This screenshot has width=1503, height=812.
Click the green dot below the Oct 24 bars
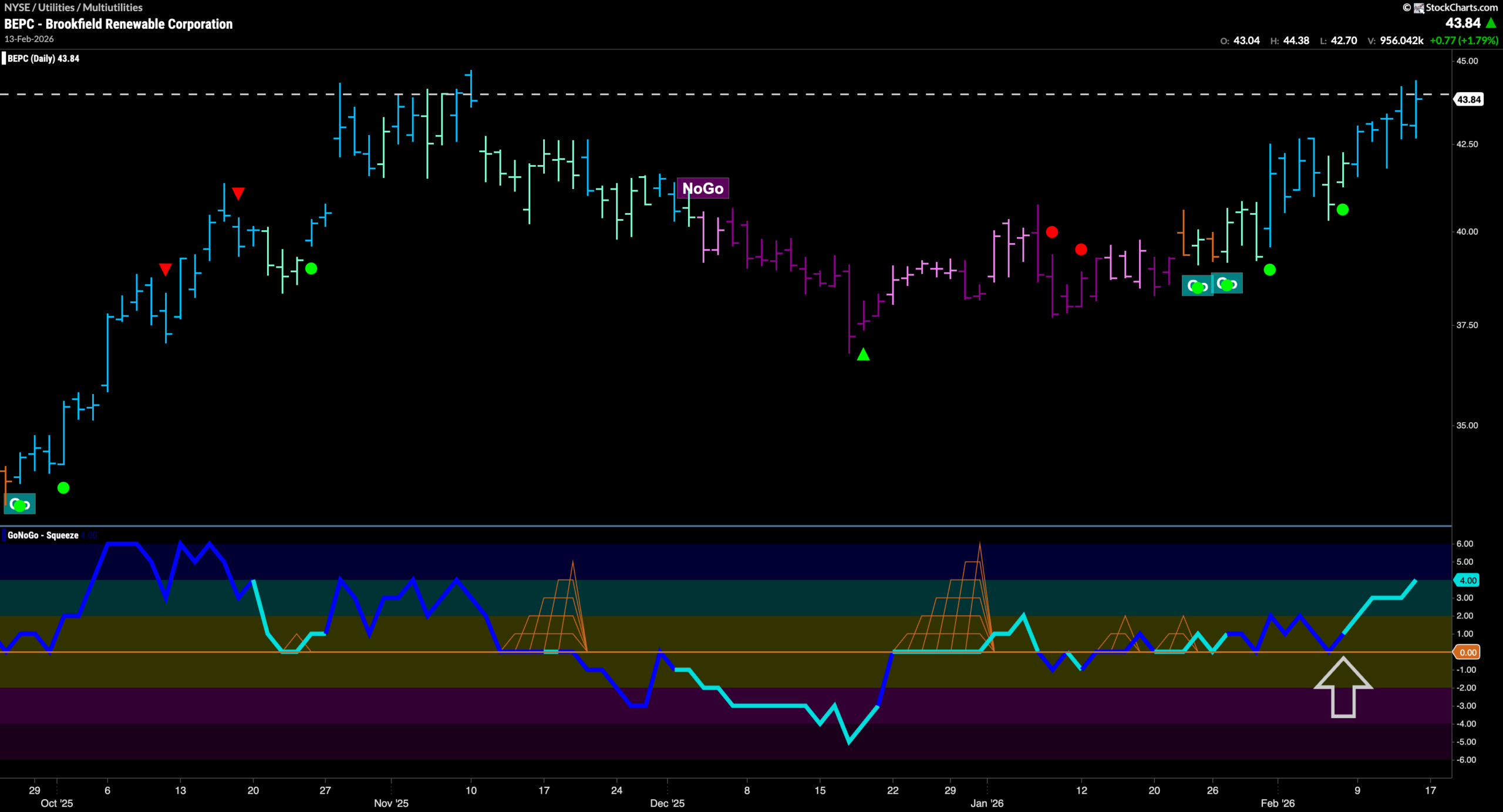pos(311,268)
